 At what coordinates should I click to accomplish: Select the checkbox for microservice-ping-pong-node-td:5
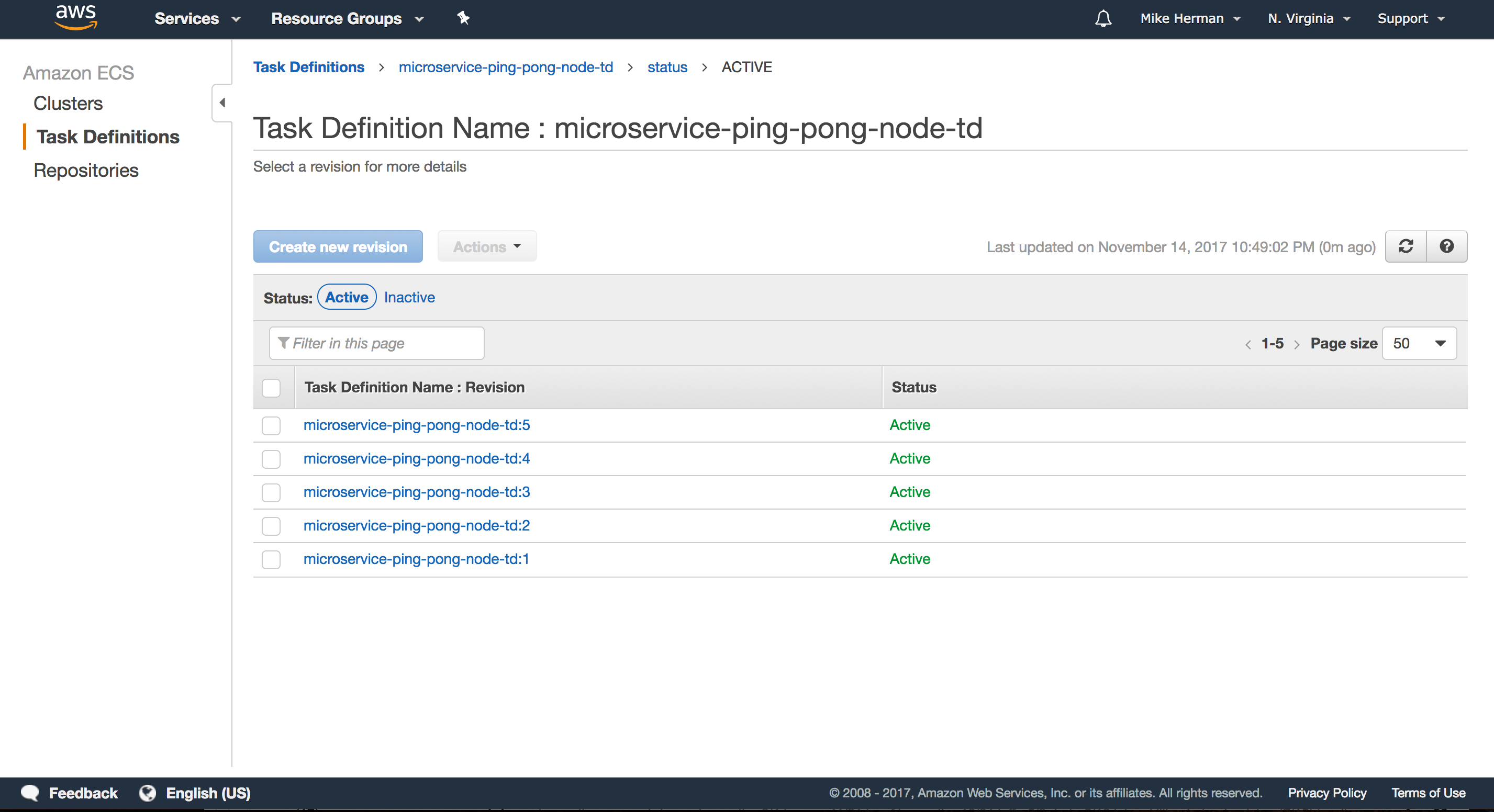tap(271, 425)
